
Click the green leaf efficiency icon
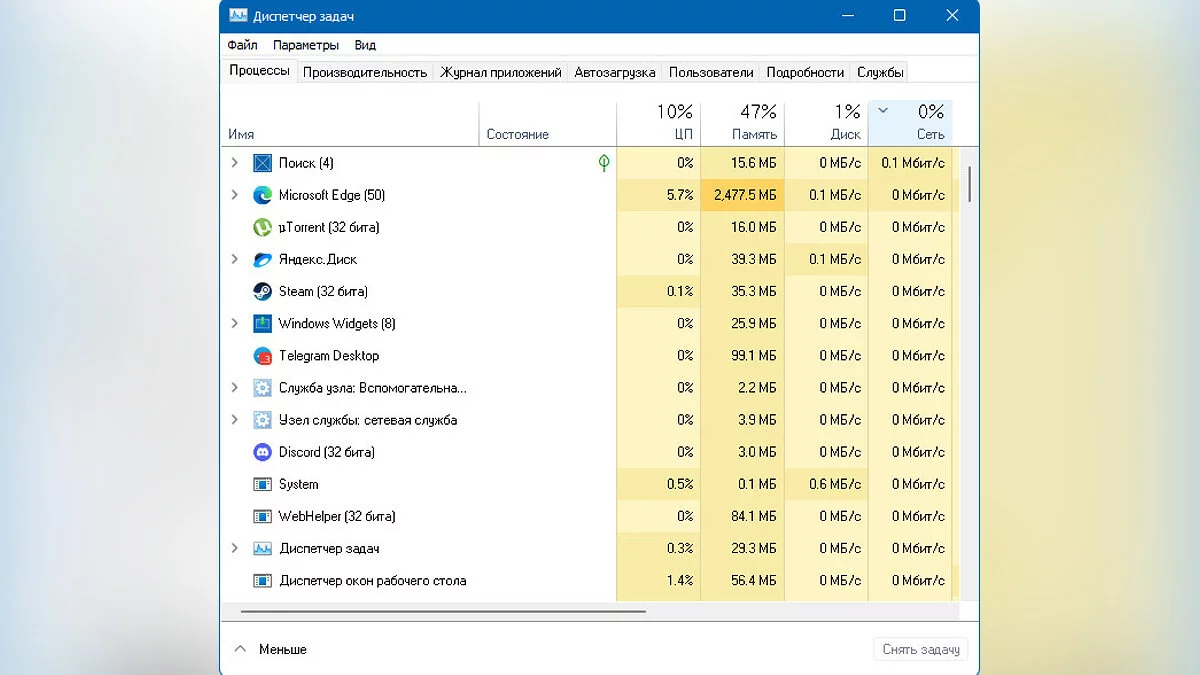coord(603,163)
